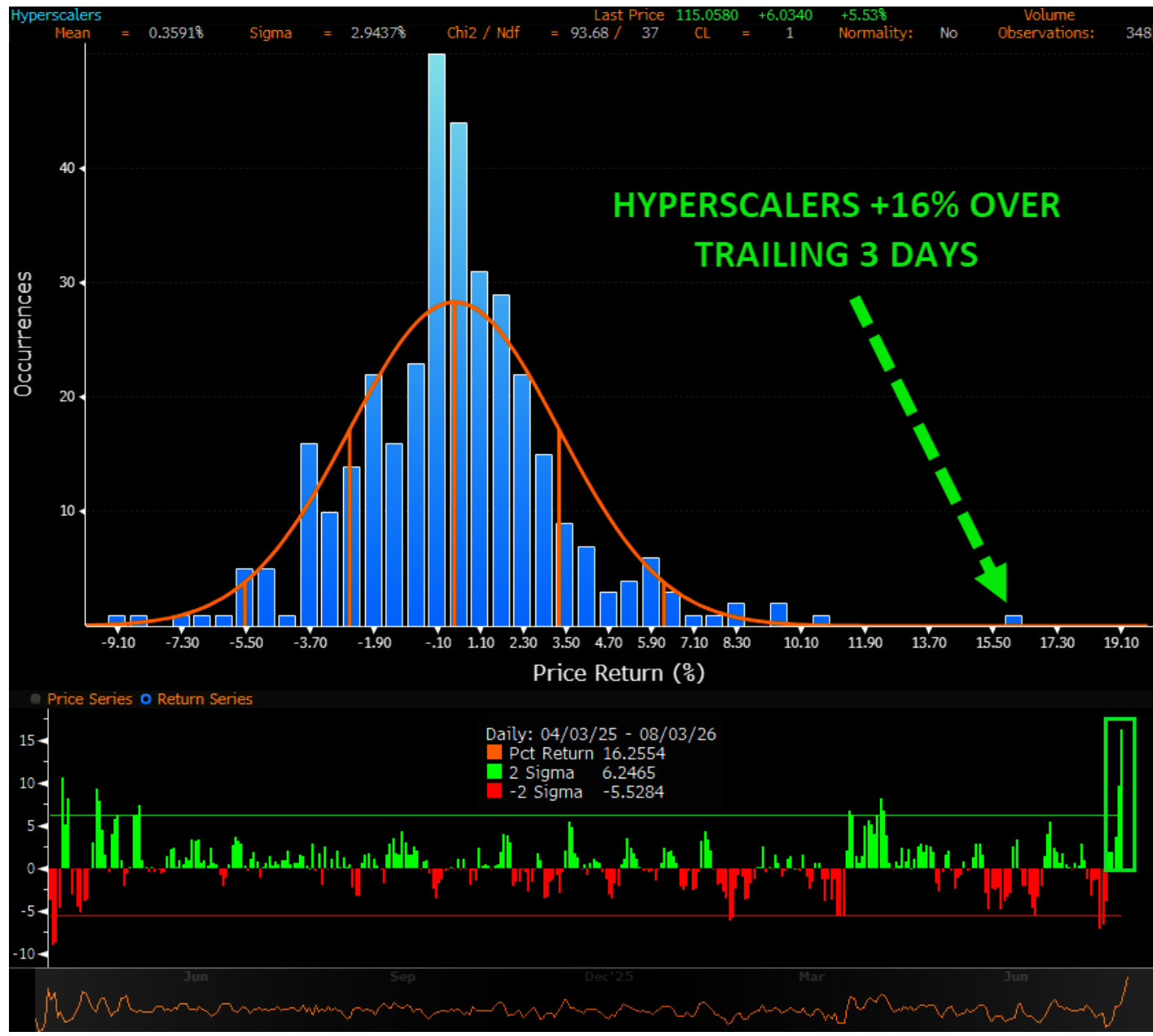Image resolution: width=1153 pixels, height=1036 pixels.
Task: Click the Pct Return value 16.2554
Action: coord(634,753)
